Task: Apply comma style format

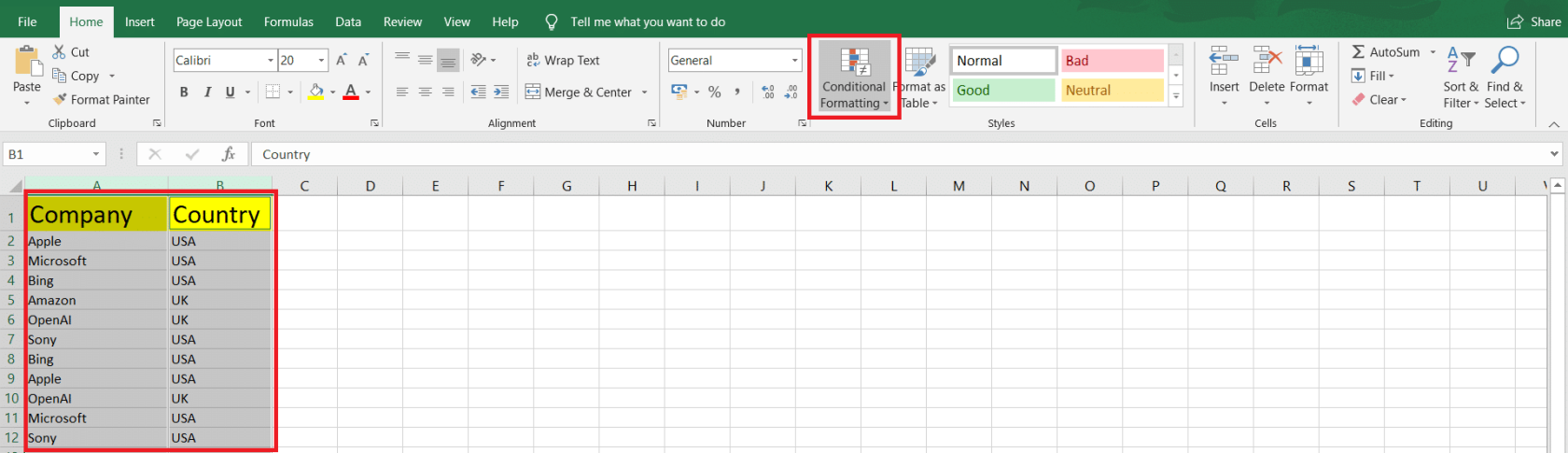Action: coord(737,92)
